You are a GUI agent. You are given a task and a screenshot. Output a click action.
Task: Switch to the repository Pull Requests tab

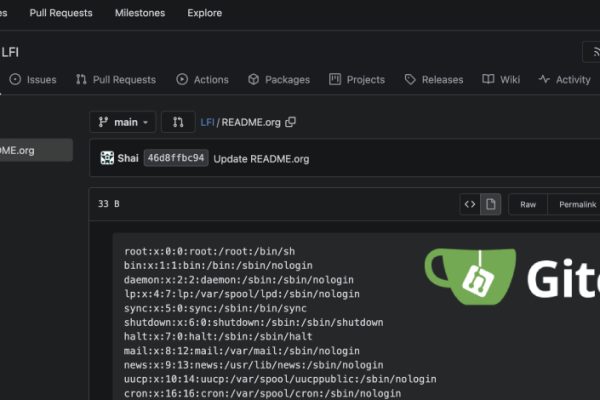pos(116,80)
